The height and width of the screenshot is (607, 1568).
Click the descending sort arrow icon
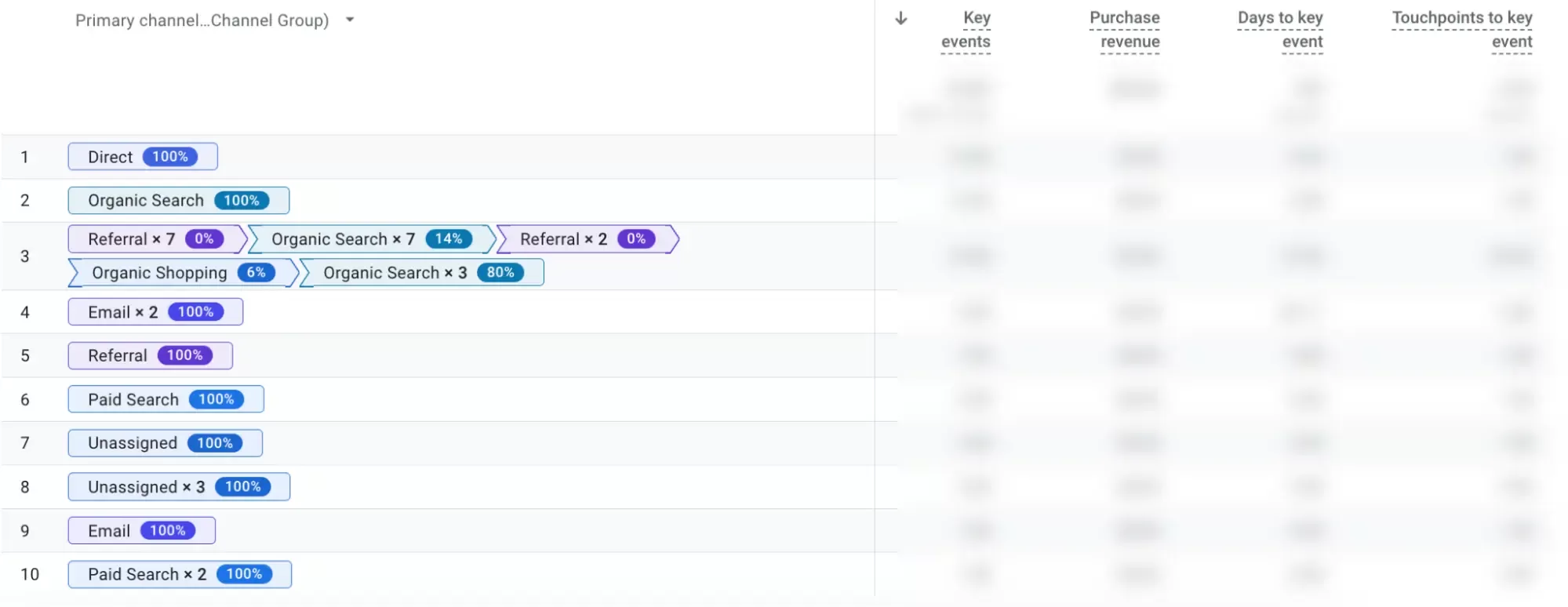pos(901,18)
